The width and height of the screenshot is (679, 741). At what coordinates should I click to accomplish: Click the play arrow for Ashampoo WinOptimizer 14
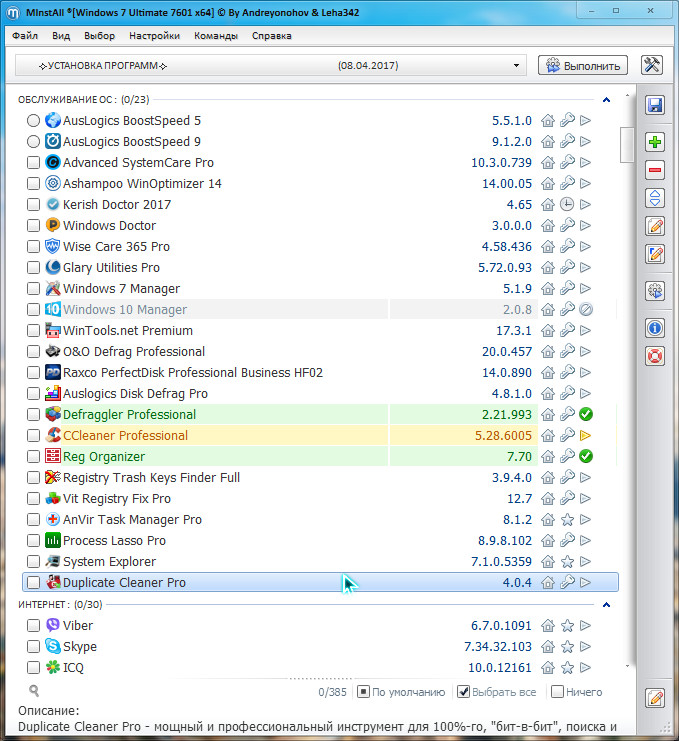(585, 183)
